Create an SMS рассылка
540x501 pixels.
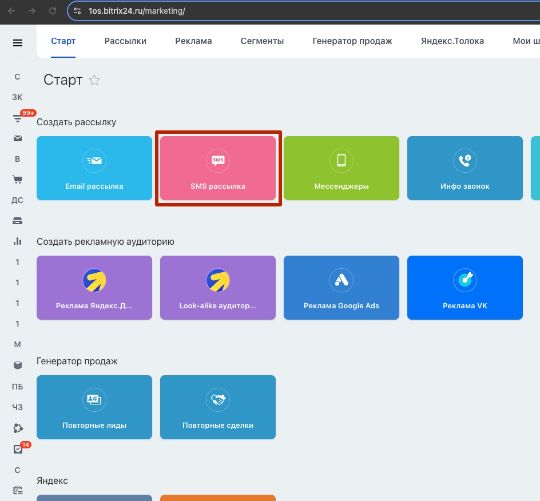[x=218, y=168]
